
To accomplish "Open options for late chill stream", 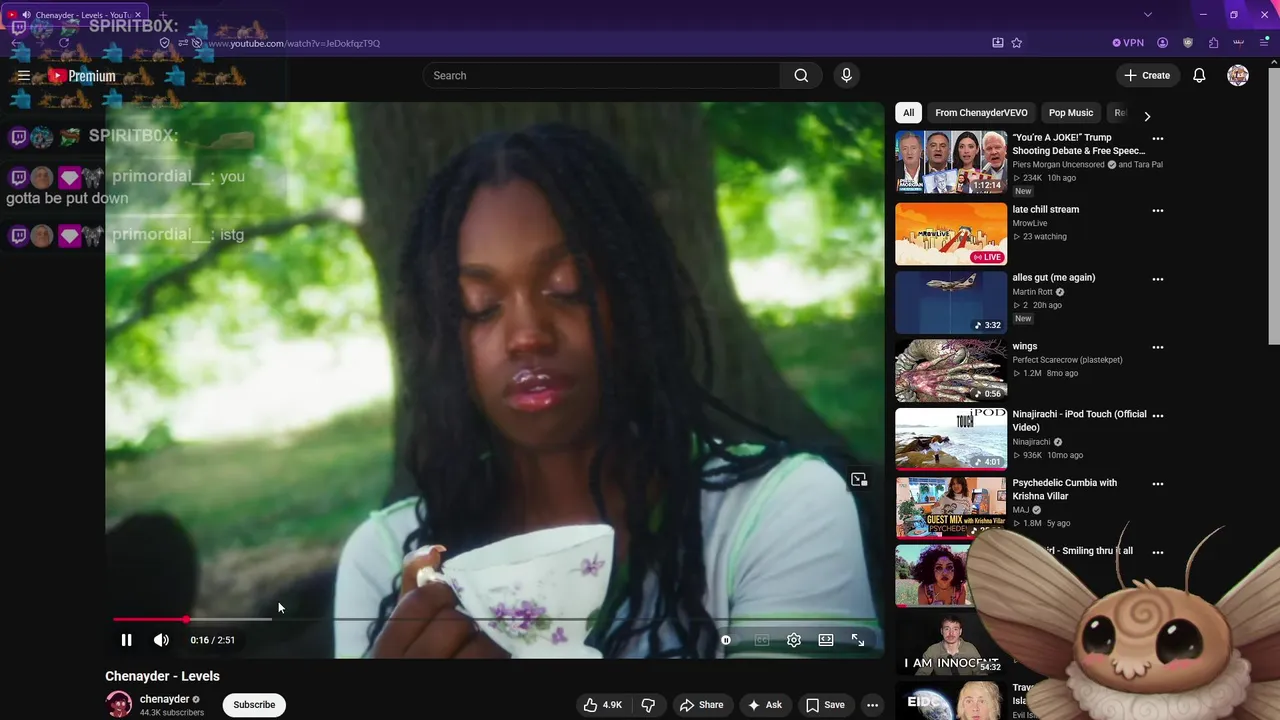I will (x=1158, y=211).
